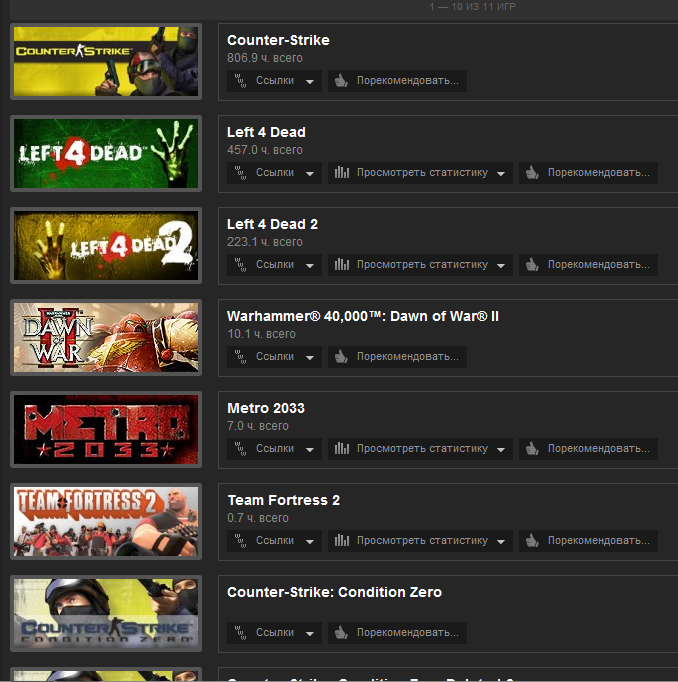Click the thumbs-up icon in the Counter-Strike row
678x682 pixels.
[341, 80]
